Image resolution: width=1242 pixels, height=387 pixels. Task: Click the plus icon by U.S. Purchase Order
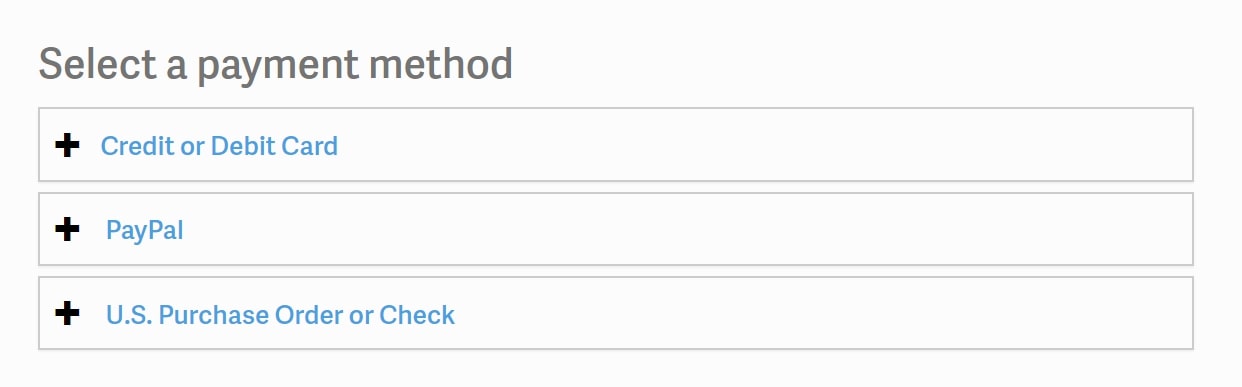click(67, 314)
